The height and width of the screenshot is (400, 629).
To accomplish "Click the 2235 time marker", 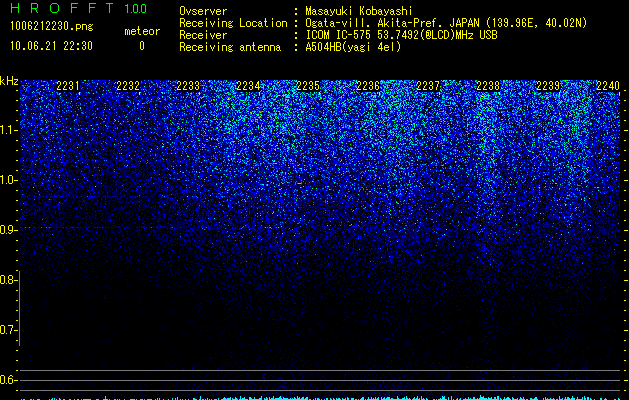I will click(x=308, y=86).
